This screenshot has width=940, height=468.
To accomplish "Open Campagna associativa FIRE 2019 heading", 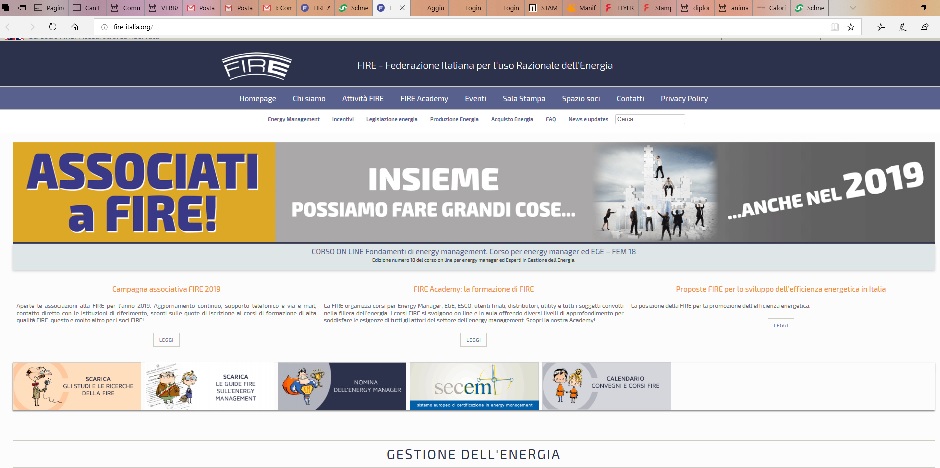I will click(166, 289).
